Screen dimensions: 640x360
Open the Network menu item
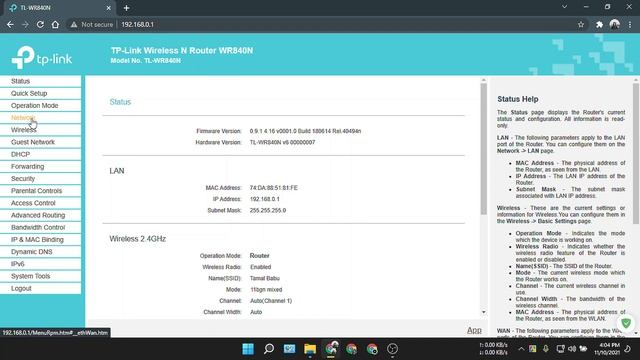41,118
